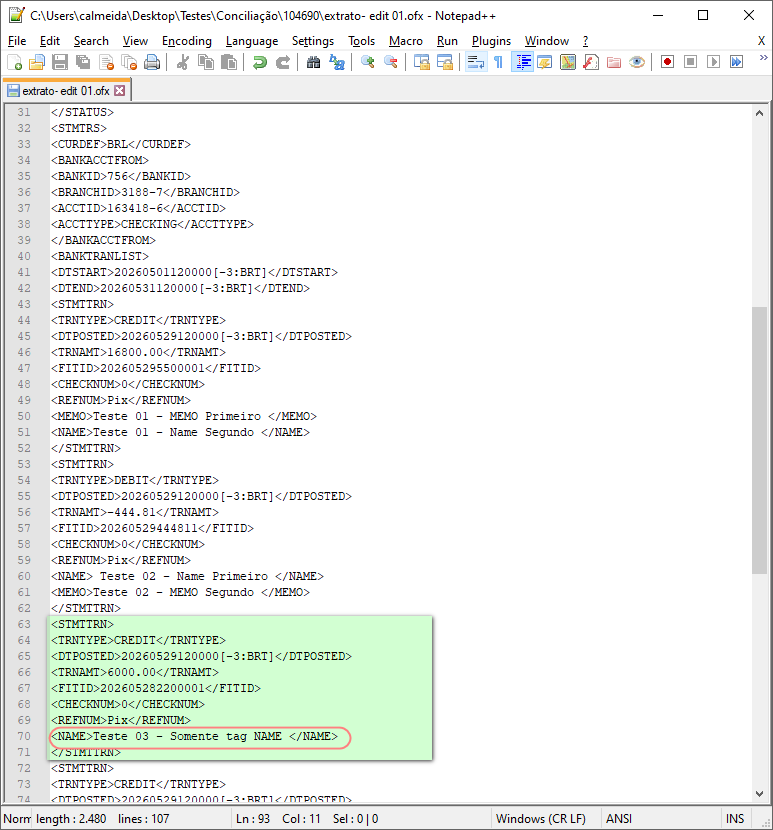Open Function List panel icon
Screen dimensions: 773x830
pos(591,62)
